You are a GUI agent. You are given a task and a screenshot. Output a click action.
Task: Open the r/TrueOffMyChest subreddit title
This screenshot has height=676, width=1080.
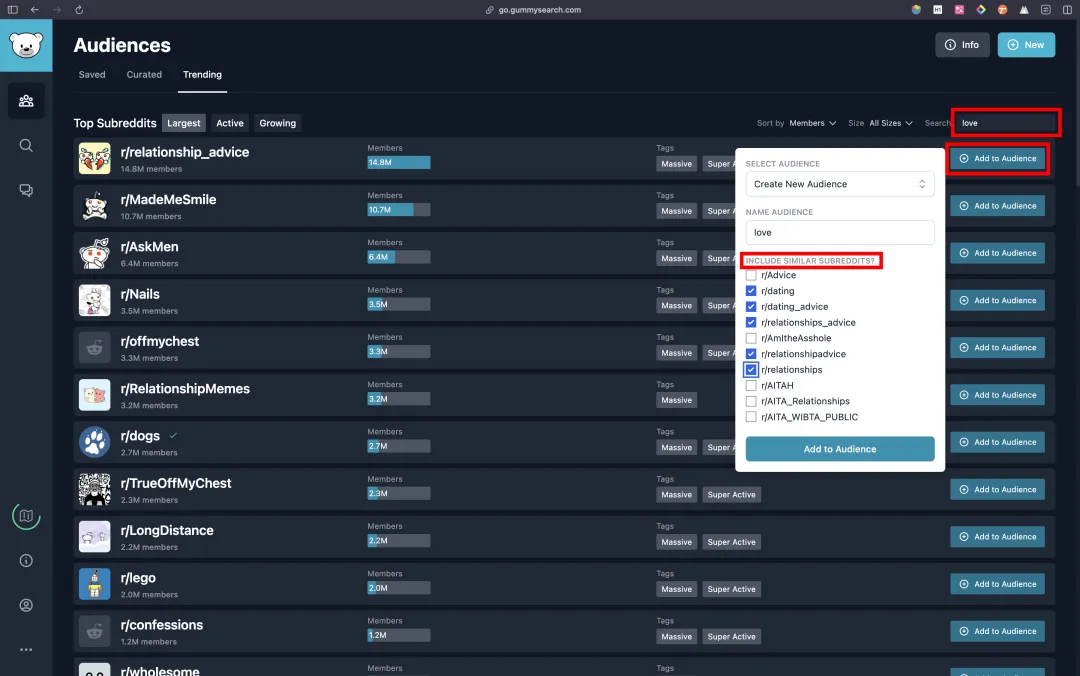pos(176,484)
